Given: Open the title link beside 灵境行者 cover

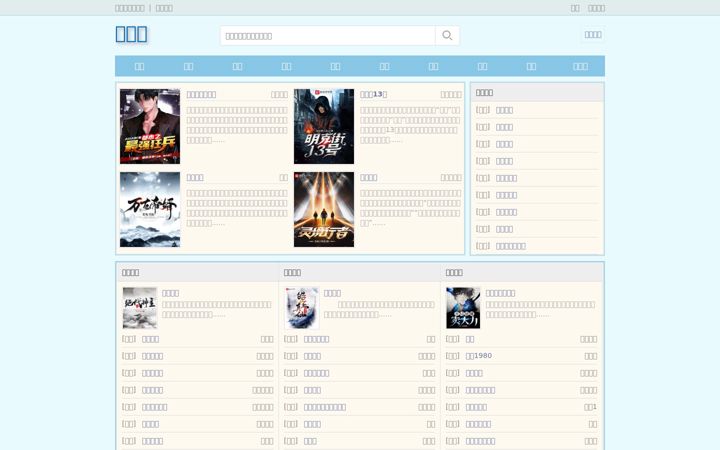Looking at the screenshot, I should coord(369,177).
